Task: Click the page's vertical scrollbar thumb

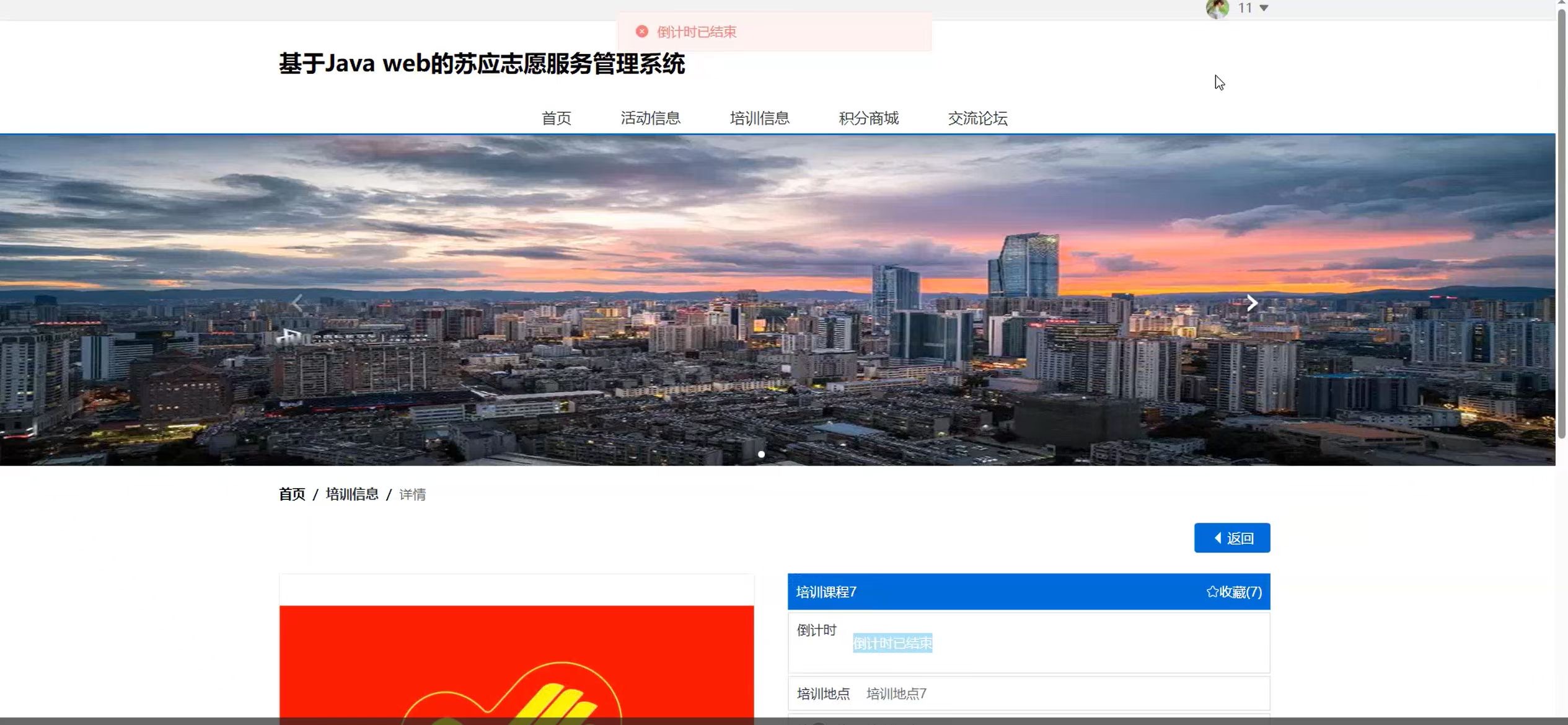Action: pos(1561,223)
